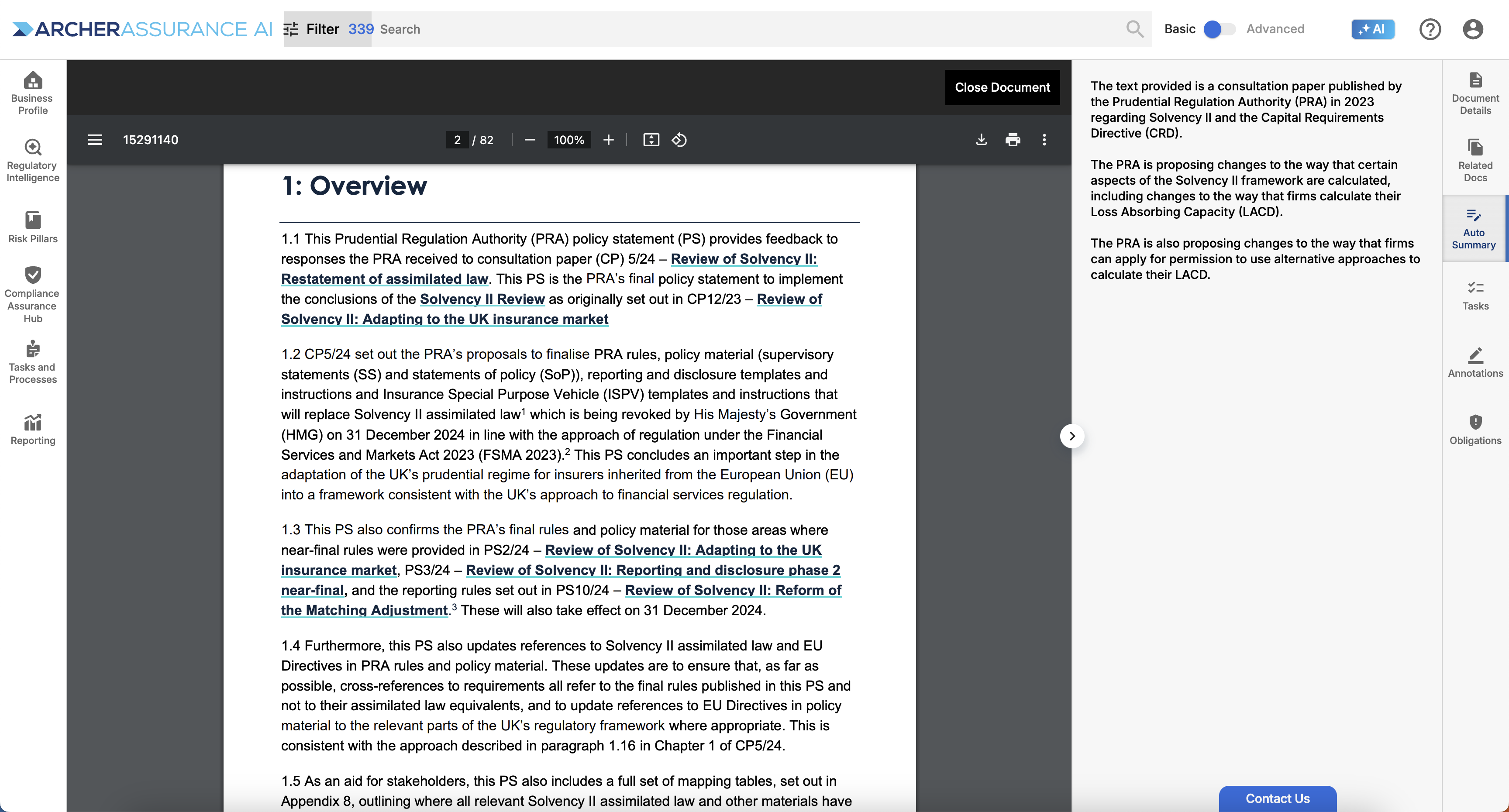Open Reporting and disclosure phase 2 link
Viewport: 1509px width, 812px height.
[561, 580]
